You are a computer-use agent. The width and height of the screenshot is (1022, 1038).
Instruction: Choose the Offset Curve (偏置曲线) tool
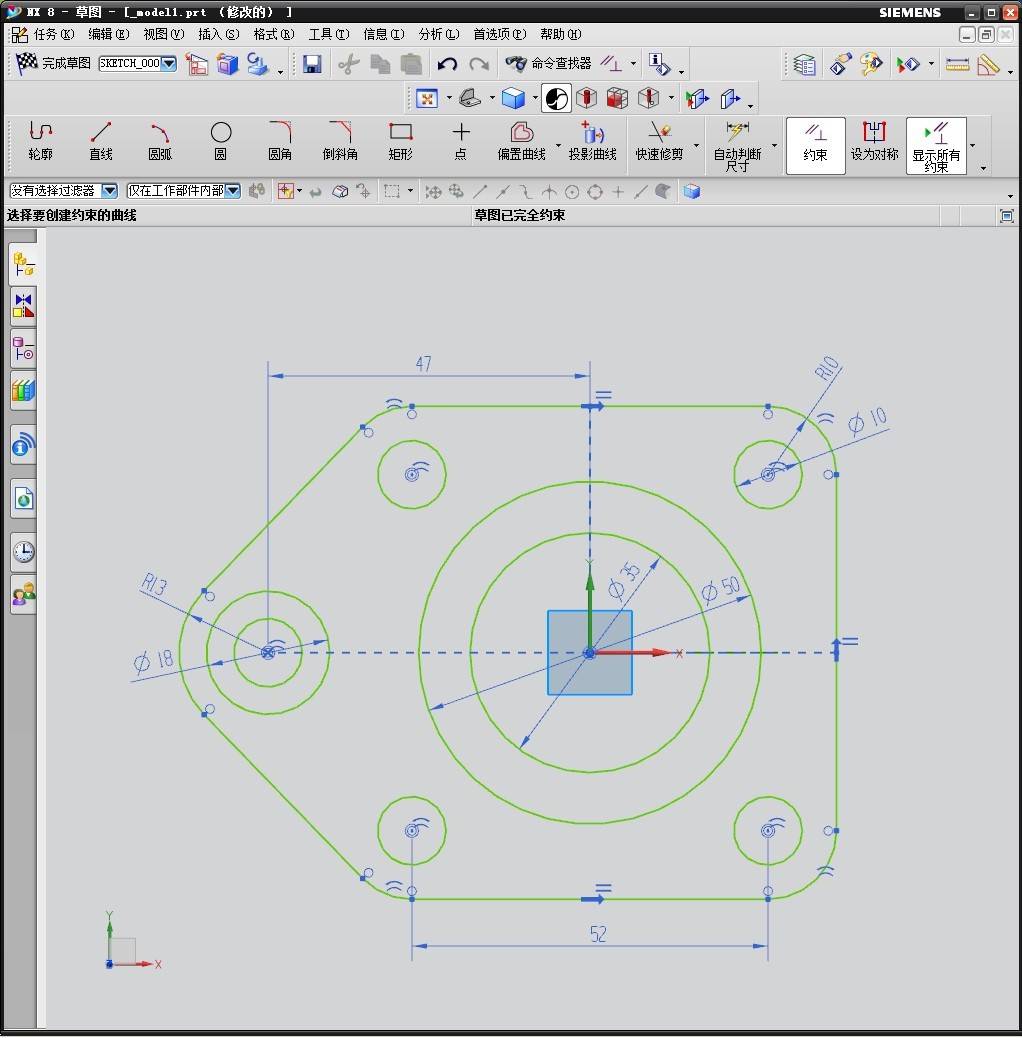pos(522,142)
